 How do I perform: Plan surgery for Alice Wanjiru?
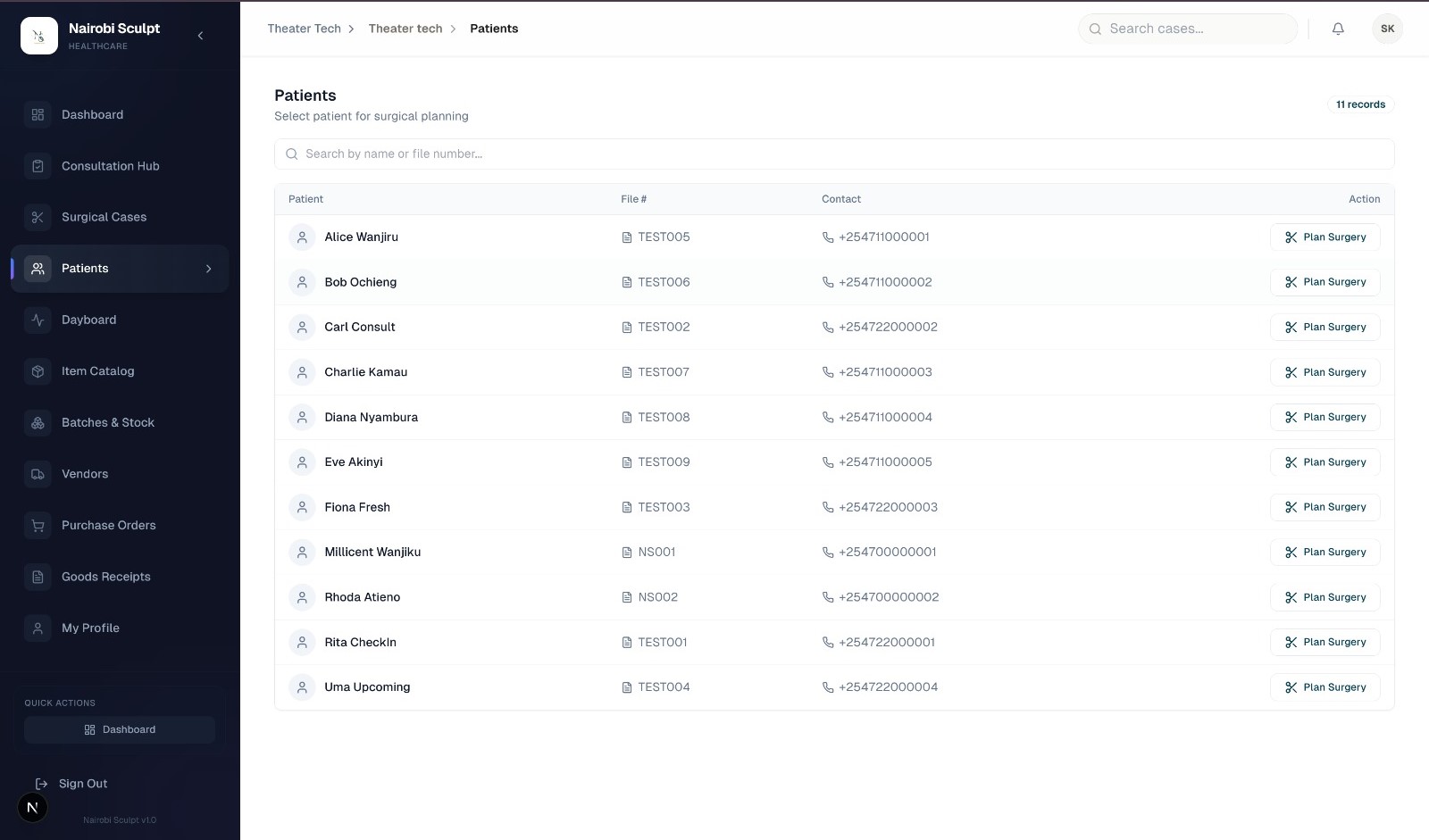click(1325, 237)
